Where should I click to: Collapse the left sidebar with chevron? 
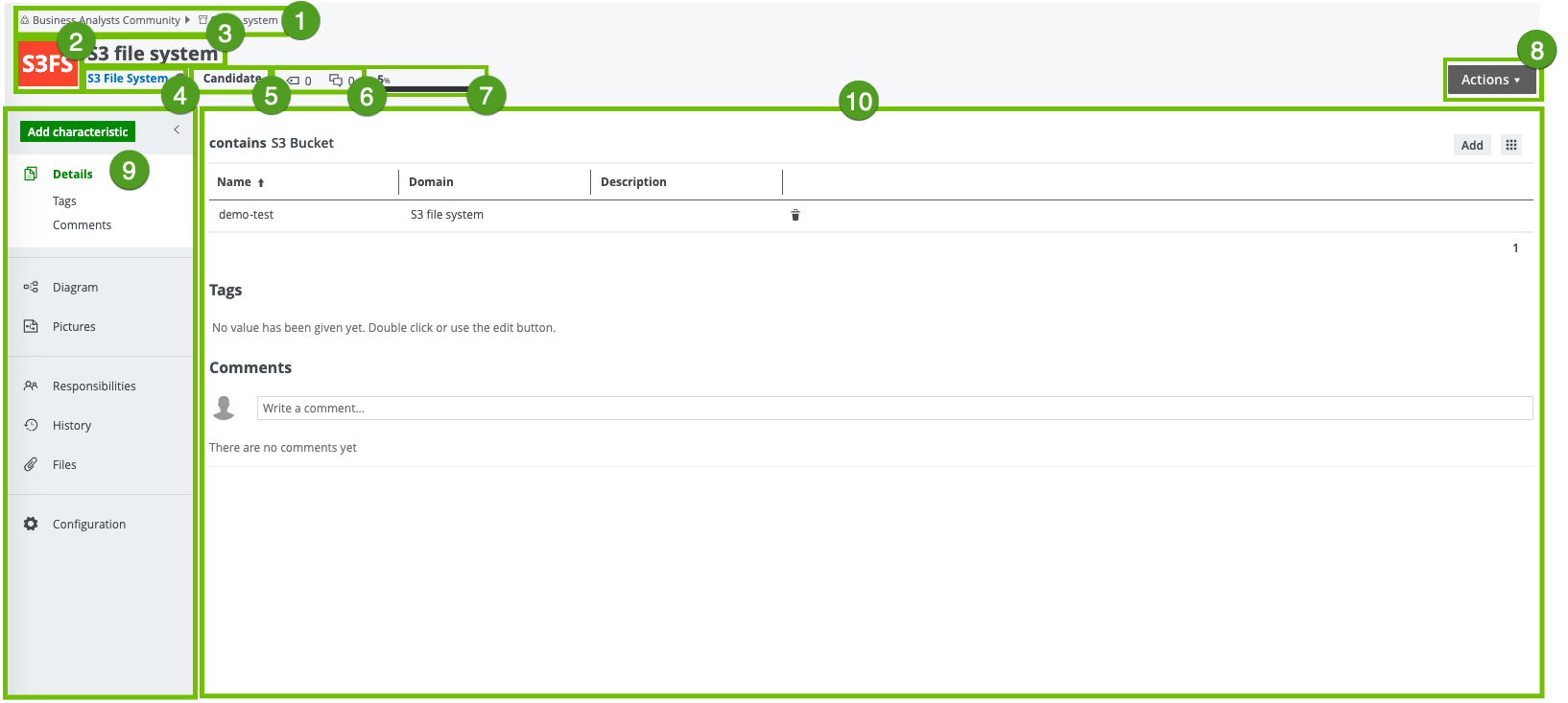(177, 129)
